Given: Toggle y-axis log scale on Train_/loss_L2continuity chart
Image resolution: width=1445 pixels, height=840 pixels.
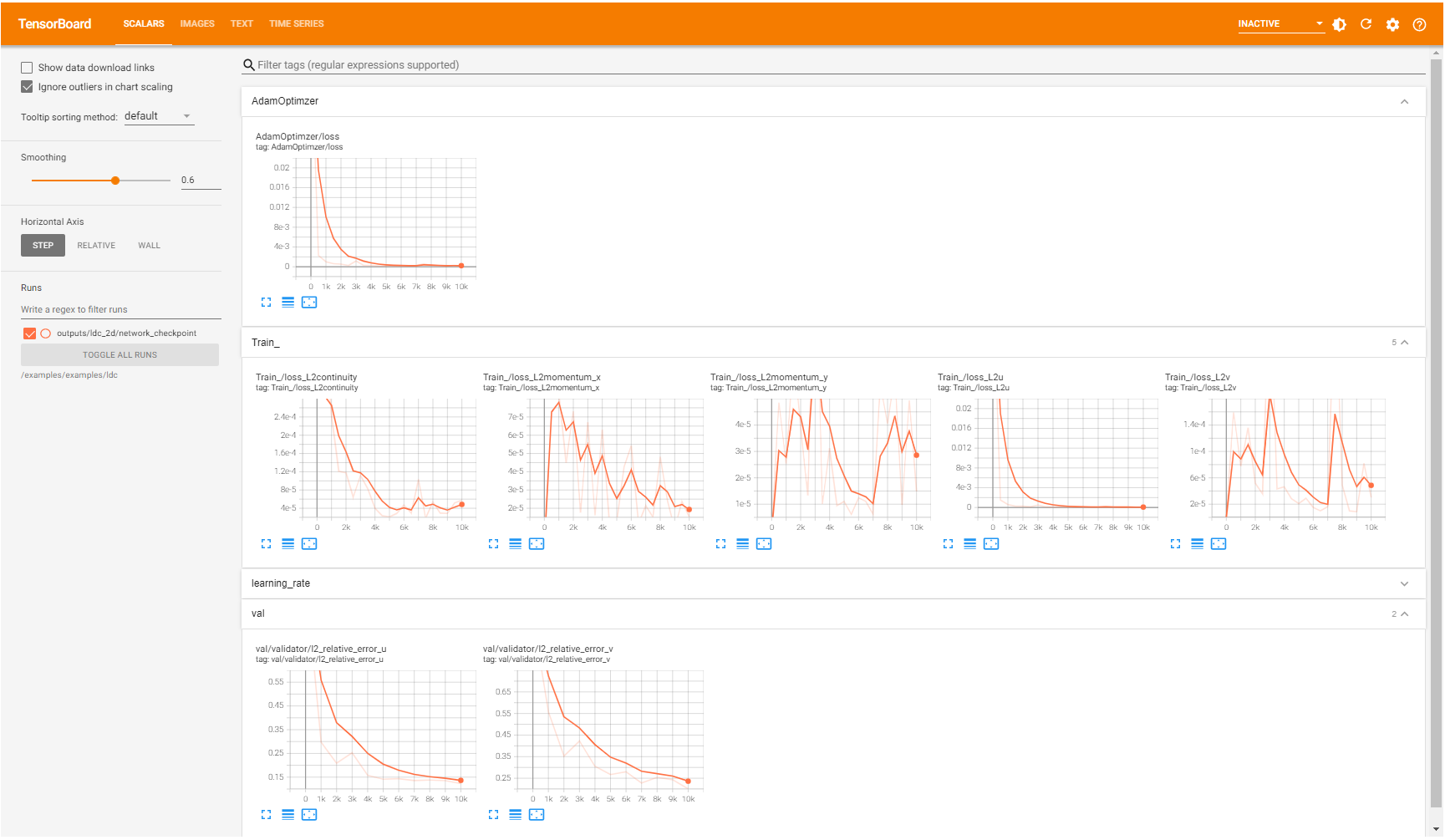Looking at the screenshot, I should (287, 543).
